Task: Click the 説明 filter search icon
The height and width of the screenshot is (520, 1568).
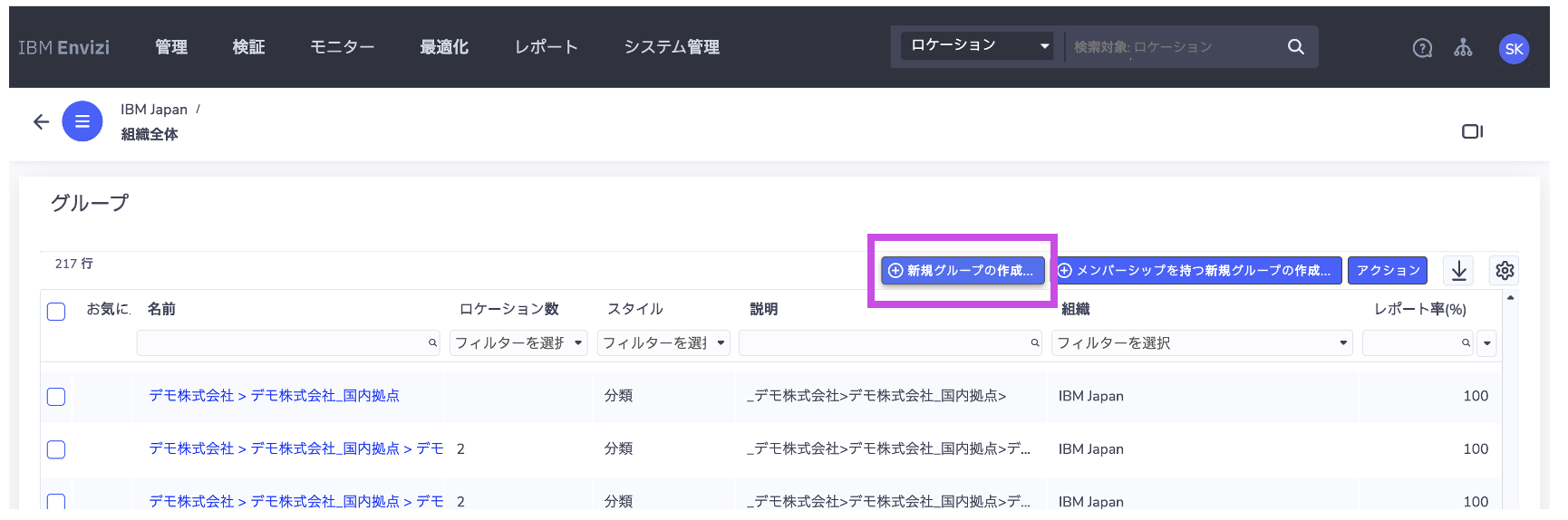Action: [1034, 342]
